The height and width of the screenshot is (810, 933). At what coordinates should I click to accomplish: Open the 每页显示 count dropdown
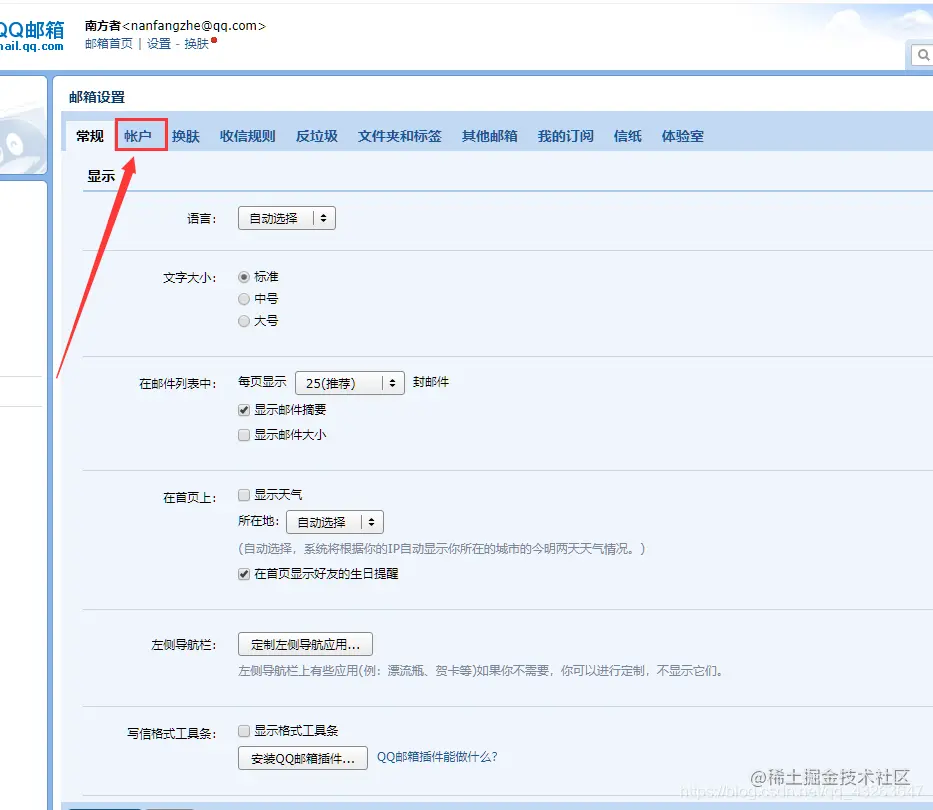tap(349, 382)
